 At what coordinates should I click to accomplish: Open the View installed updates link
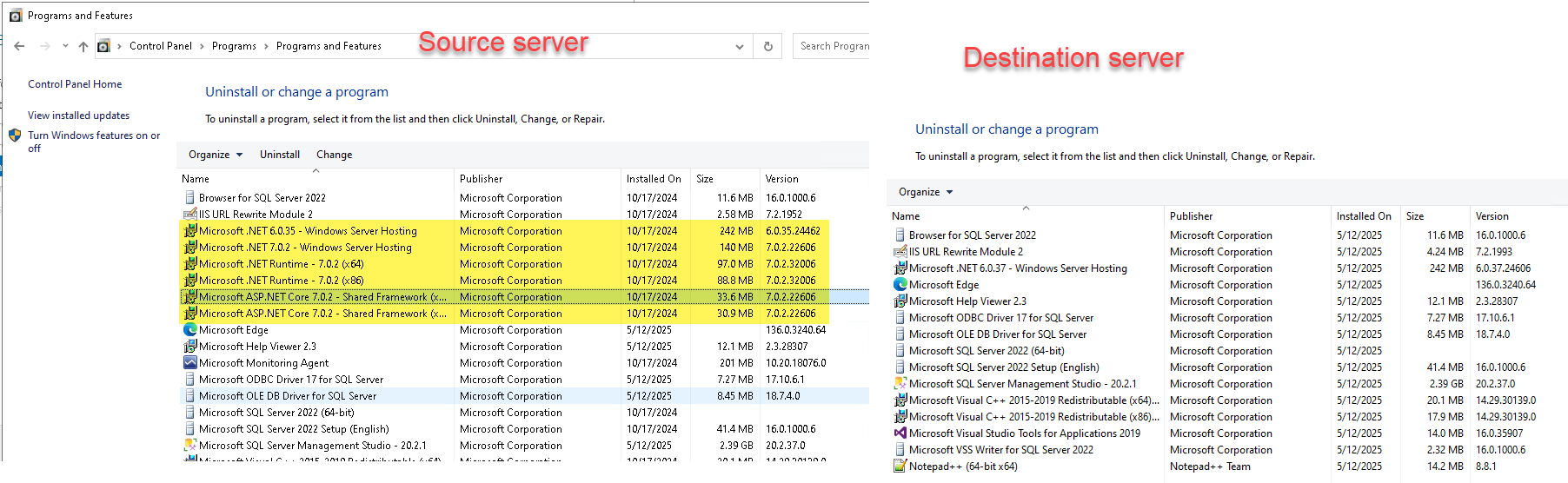pyautogui.click(x=78, y=116)
